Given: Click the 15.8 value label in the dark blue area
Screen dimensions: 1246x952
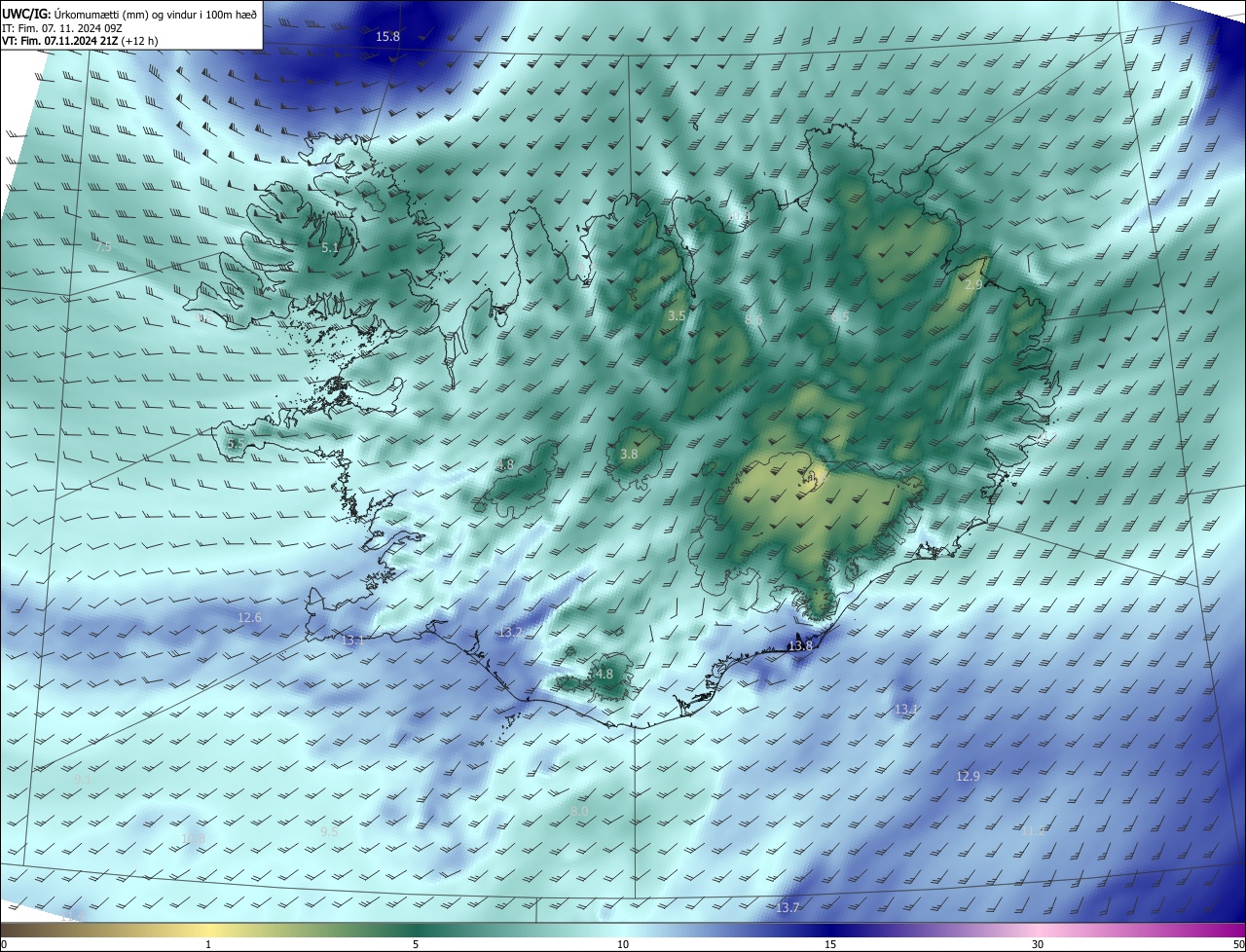Looking at the screenshot, I should (387, 37).
